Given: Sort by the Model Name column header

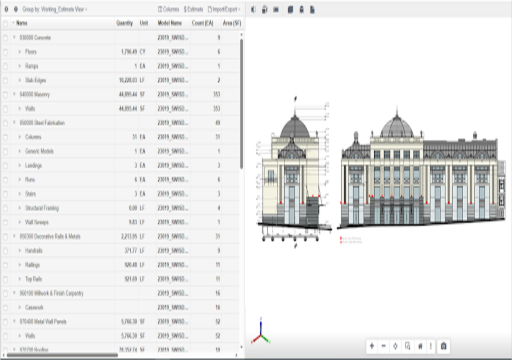Looking at the screenshot, I should click(x=170, y=23).
